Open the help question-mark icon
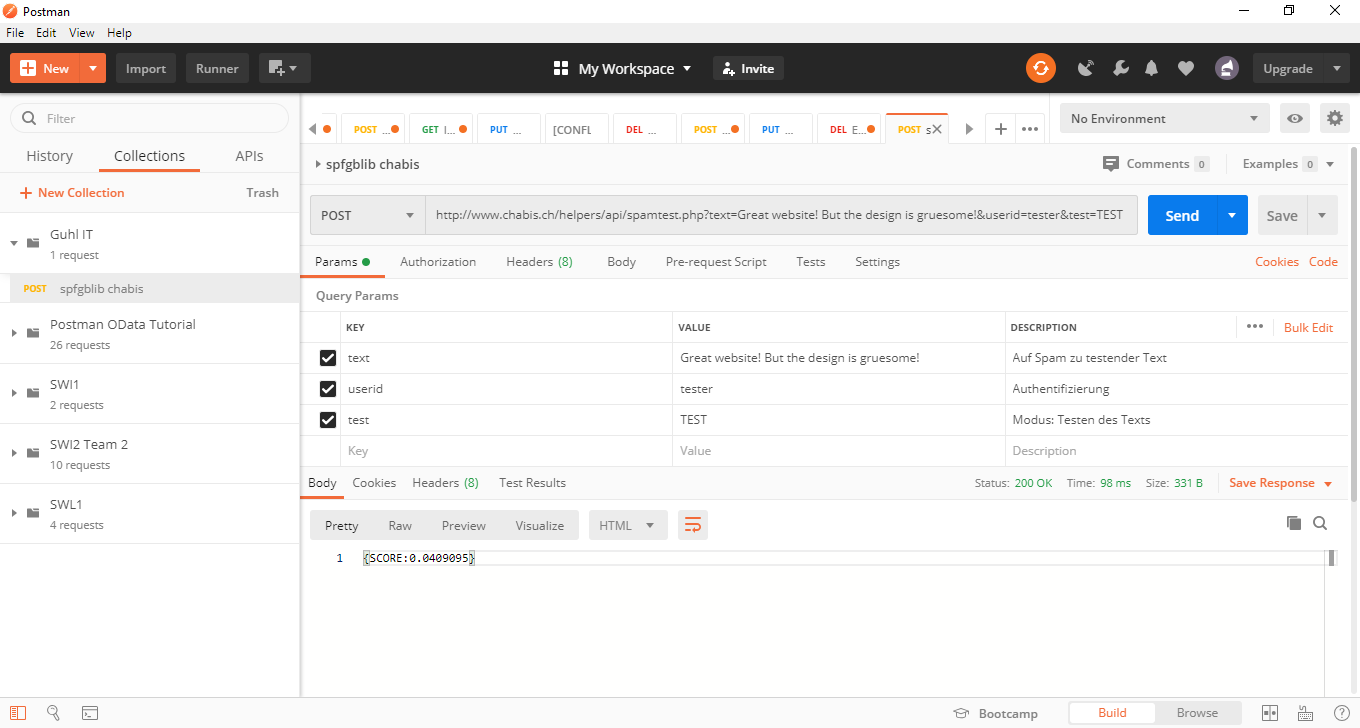Image resolution: width=1360 pixels, height=728 pixels. pos(1341,713)
